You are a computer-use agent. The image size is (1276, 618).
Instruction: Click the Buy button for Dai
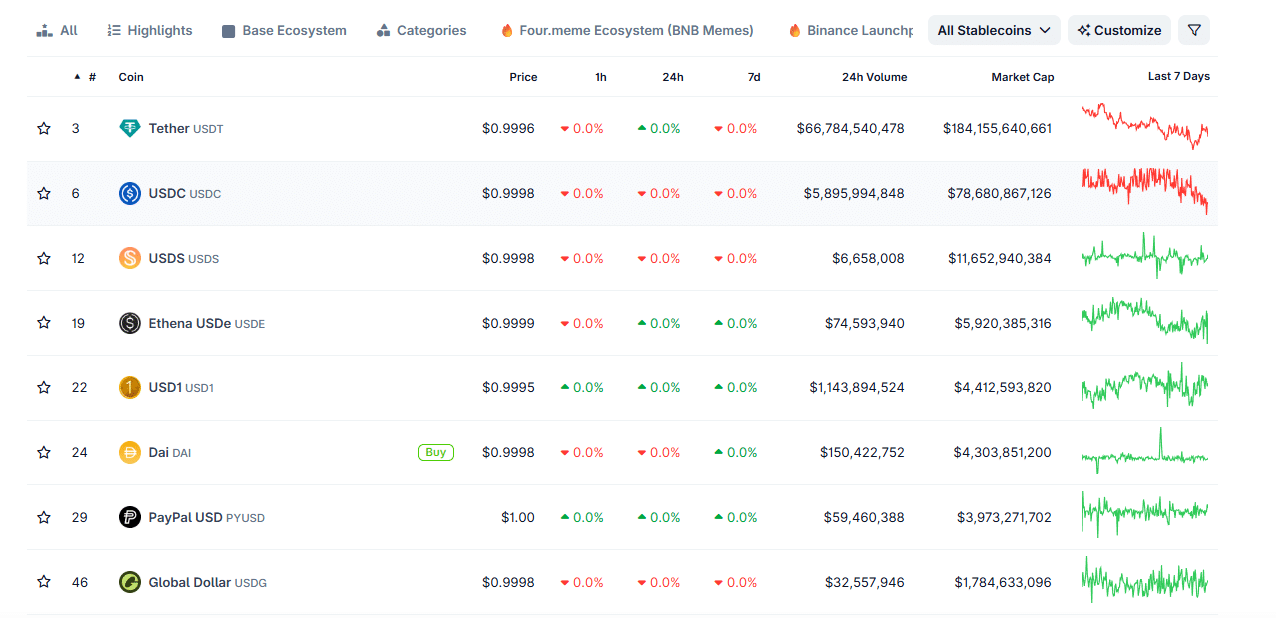point(435,452)
